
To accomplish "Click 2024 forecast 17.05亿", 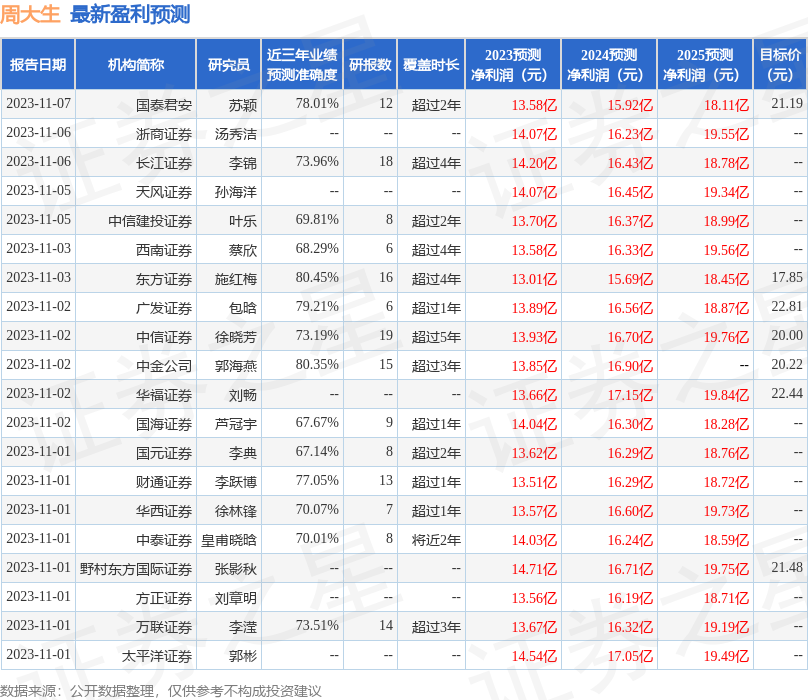I will pyautogui.click(x=630, y=656).
